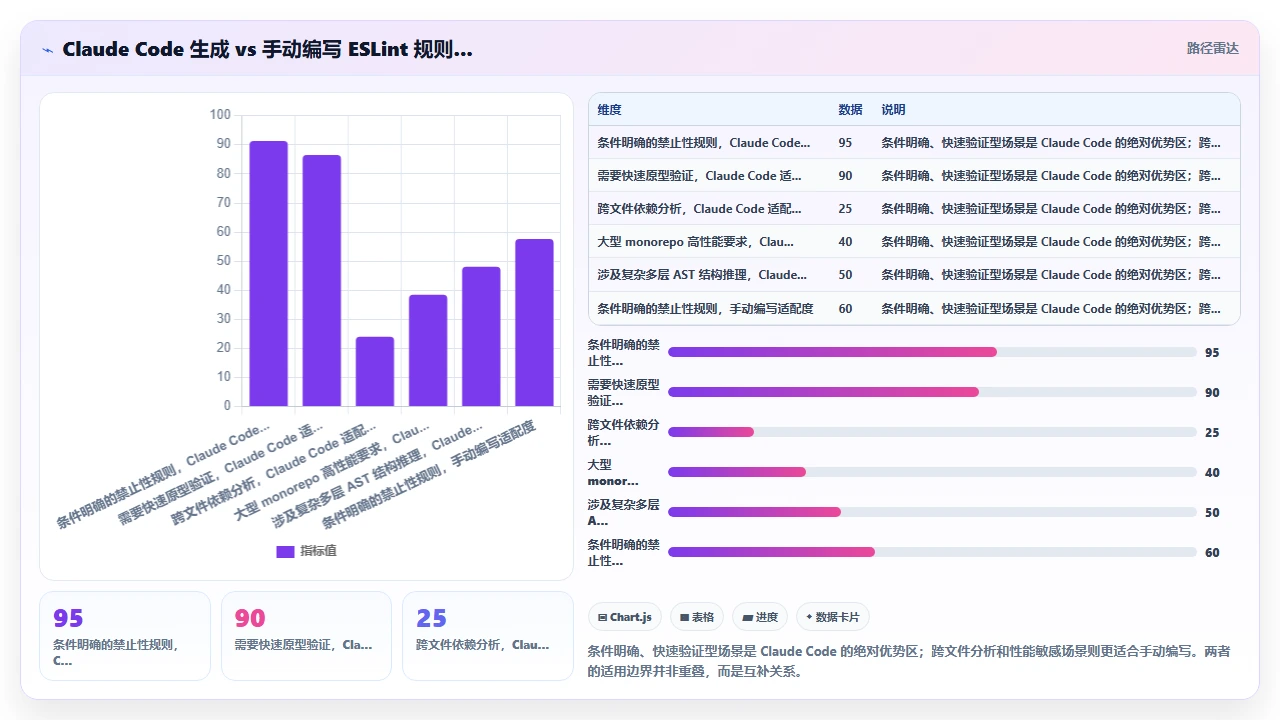Screen dimensions: 1280x720
Task: Click the tallest chart bar near 90
Action: coord(268,274)
